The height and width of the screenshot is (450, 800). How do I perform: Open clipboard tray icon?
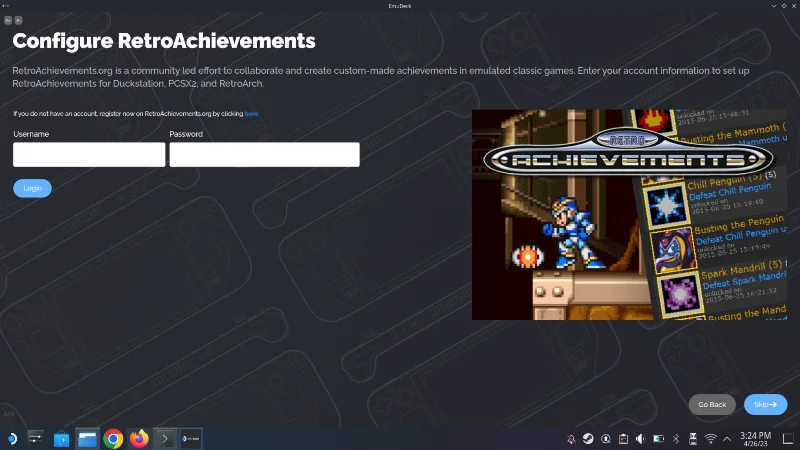623,439
